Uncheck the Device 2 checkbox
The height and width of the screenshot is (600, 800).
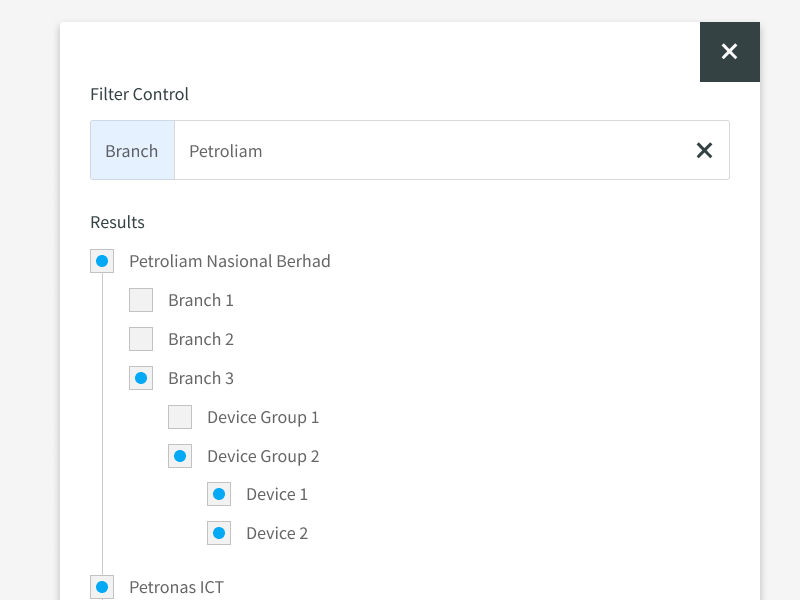(219, 532)
